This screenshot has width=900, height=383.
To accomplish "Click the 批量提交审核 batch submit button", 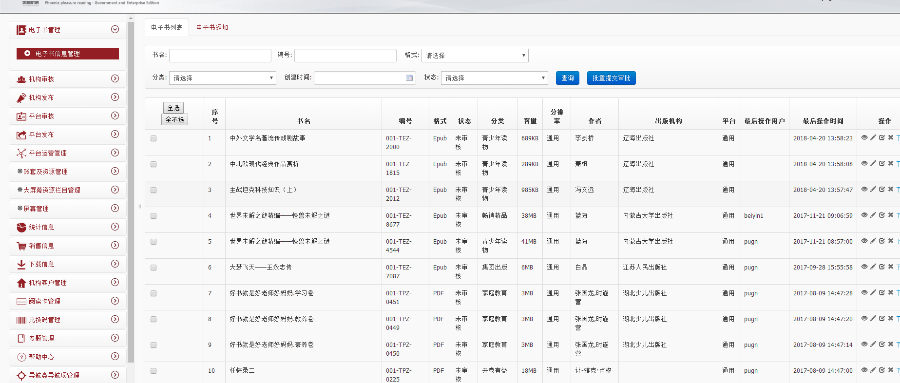I will (x=611, y=78).
